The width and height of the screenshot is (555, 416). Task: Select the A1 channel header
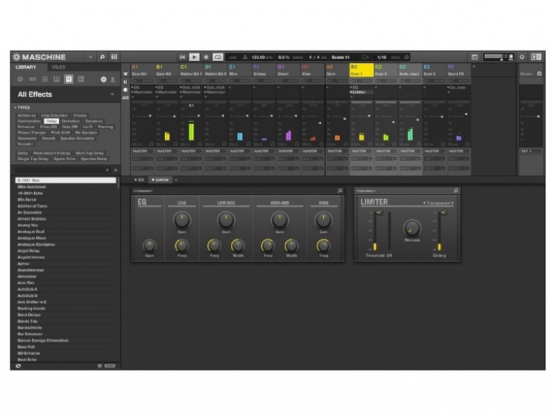143,70
